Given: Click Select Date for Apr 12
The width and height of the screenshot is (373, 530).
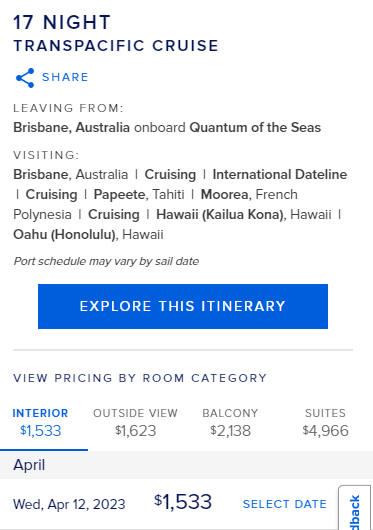Looking at the screenshot, I should pos(284,504).
